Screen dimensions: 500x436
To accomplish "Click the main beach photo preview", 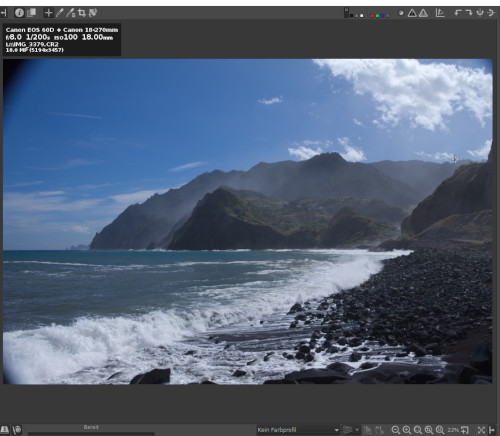I will point(248,222).
